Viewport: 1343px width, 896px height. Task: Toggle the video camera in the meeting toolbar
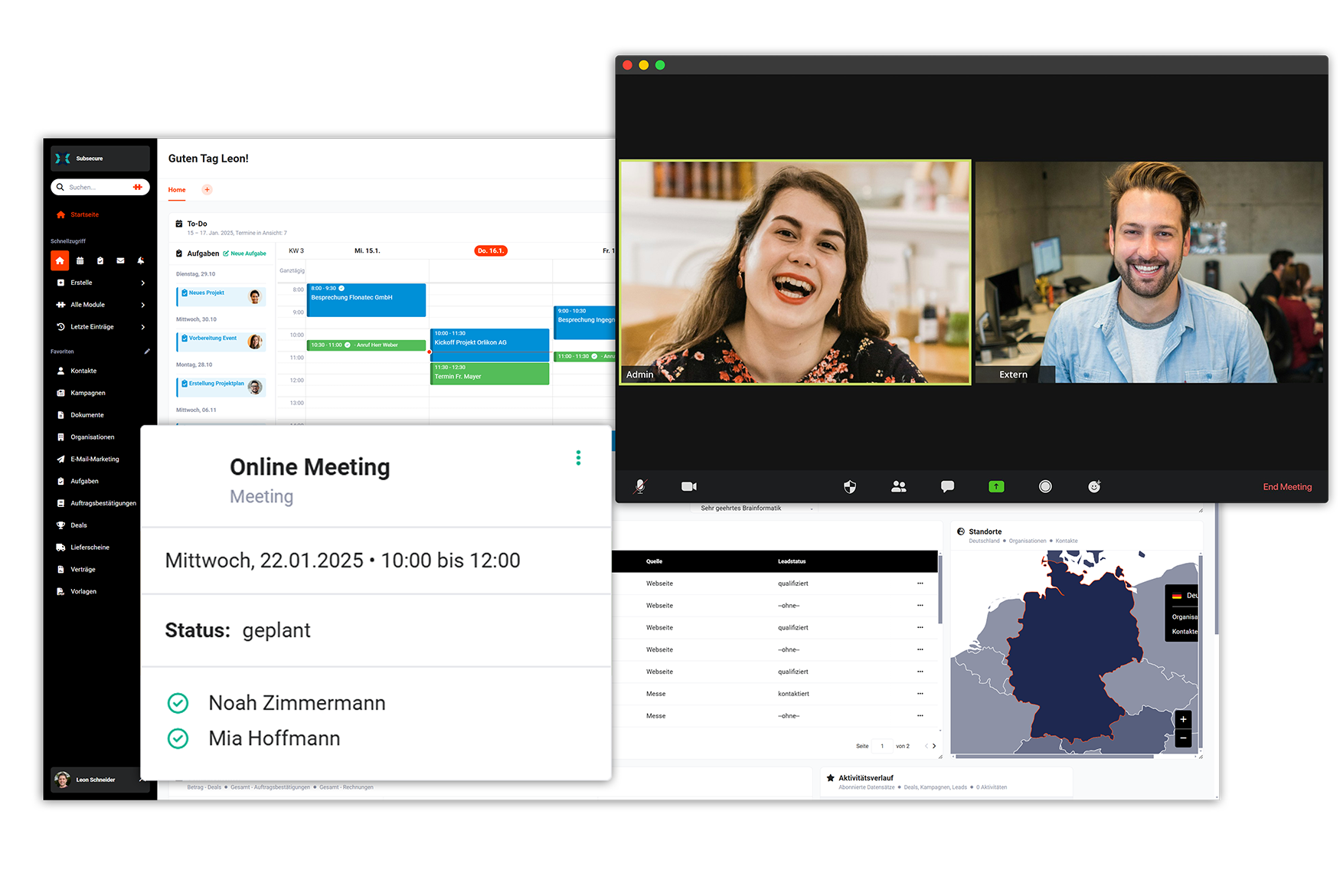pyautogui.click(x=688, y=486)
